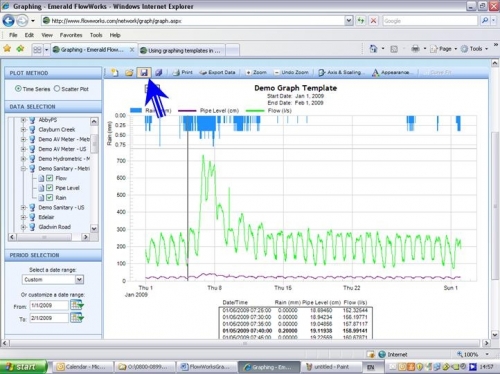The image size is (500, 374).
Task: Open the Quick Tabs icon
Action: (x=37, y=50)
